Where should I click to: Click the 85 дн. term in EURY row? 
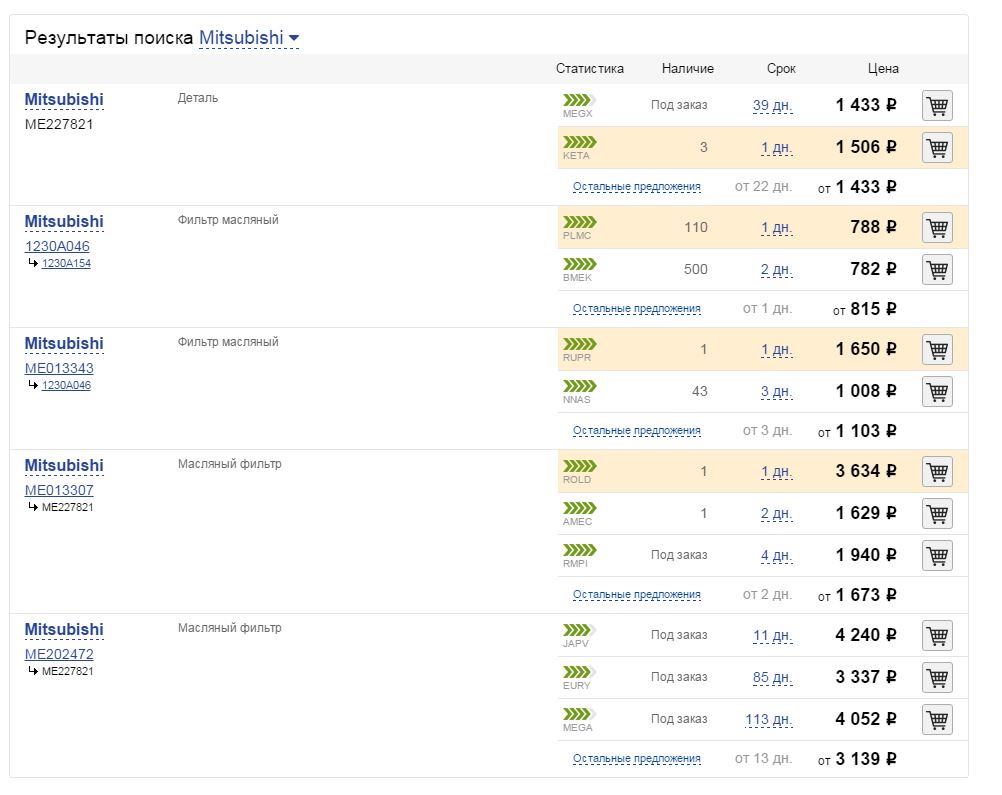point(773,677)
